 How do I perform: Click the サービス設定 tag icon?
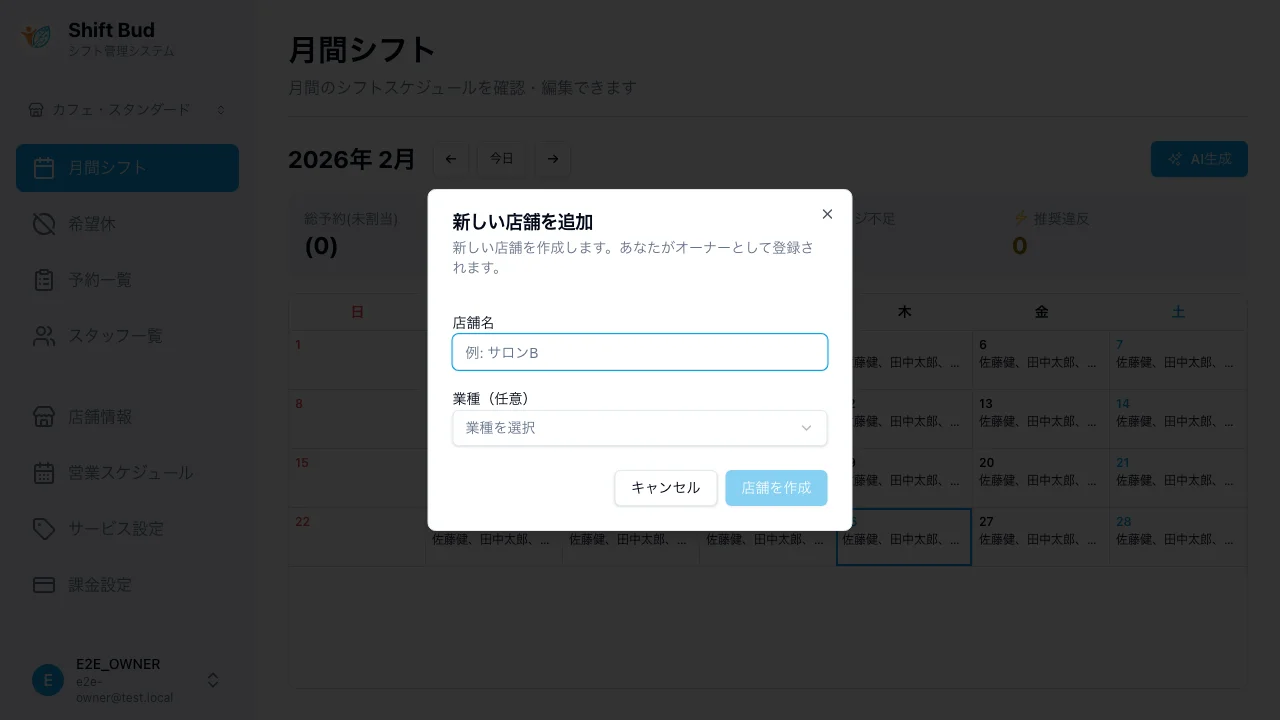44,529
